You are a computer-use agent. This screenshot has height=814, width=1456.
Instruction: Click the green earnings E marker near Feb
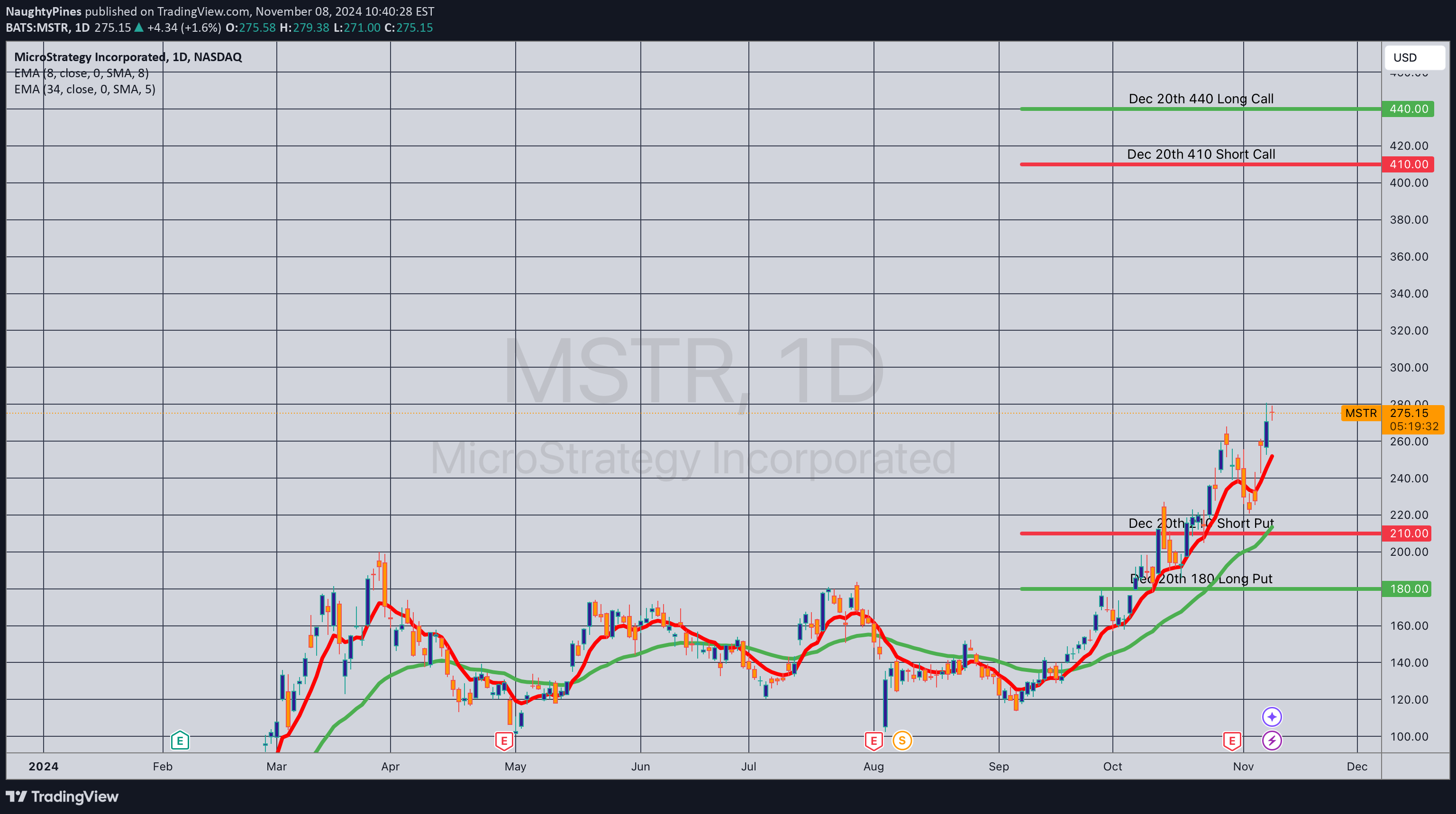[x=180, y=740]
